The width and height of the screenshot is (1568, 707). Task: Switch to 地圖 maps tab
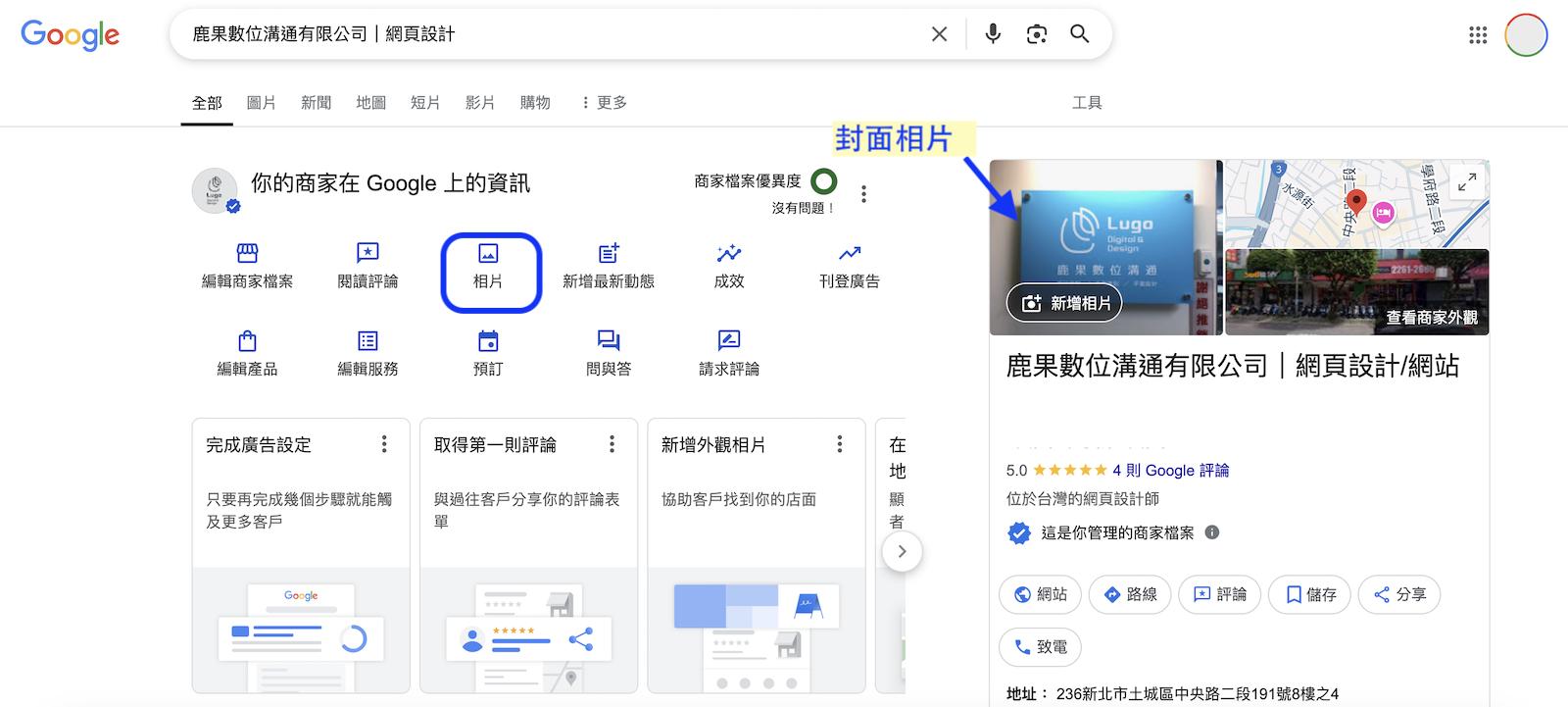(370, 103)
